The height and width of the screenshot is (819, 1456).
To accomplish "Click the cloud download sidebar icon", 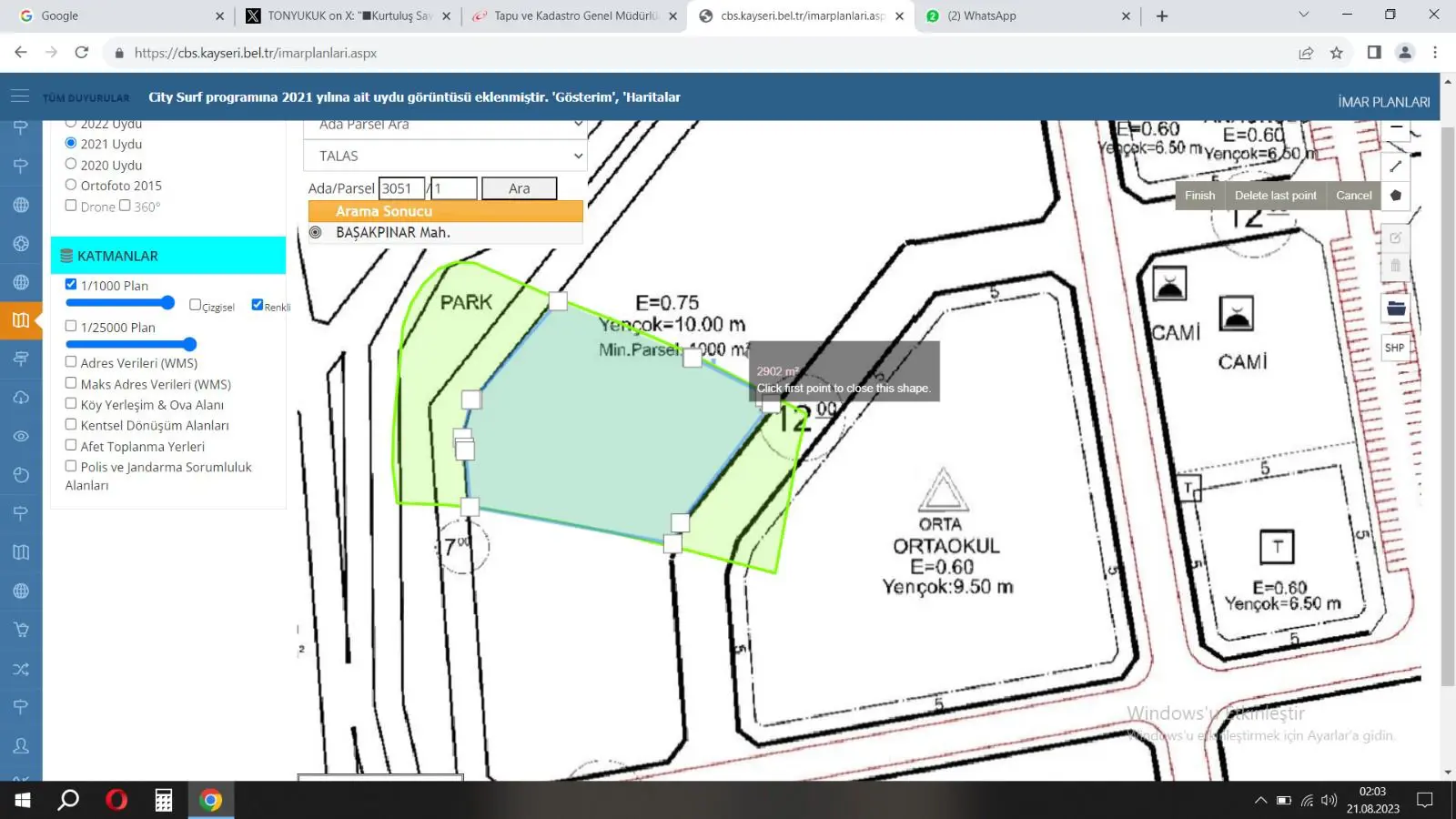I will 21,398.
